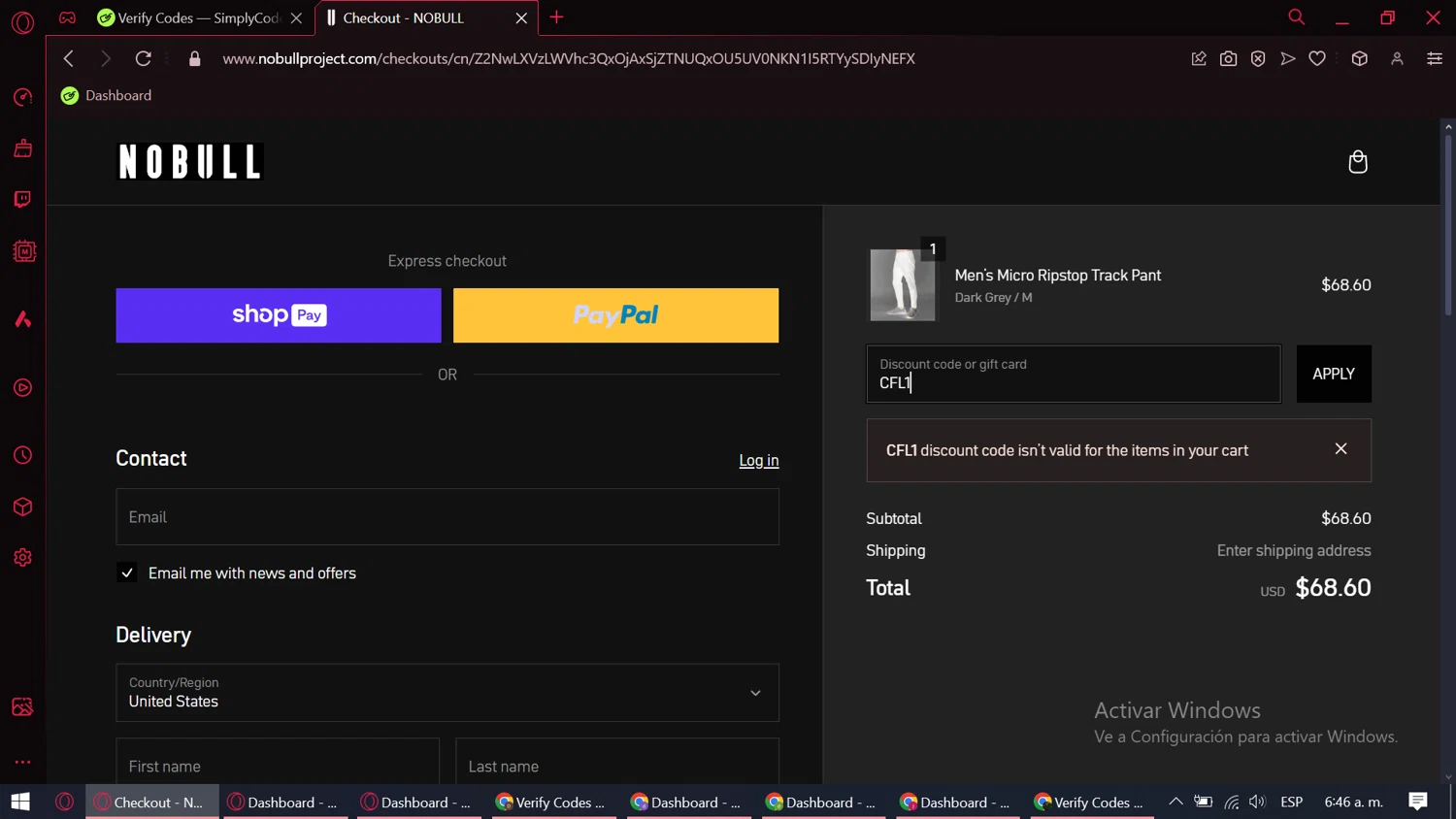Open Settings gear icon in sidebar
This screenshot has height=819, width=1456.
22,558
